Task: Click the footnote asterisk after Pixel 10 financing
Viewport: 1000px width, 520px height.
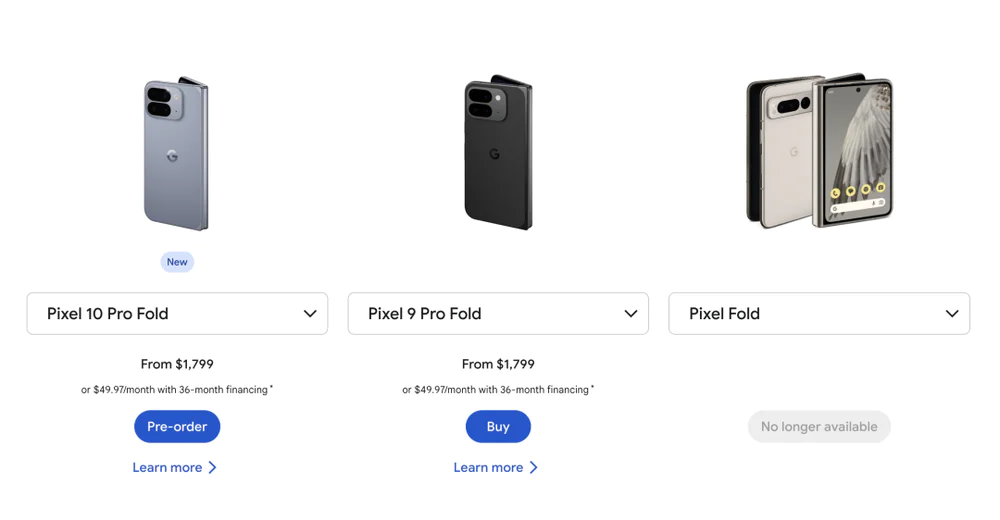Action: tap(271, 388)
